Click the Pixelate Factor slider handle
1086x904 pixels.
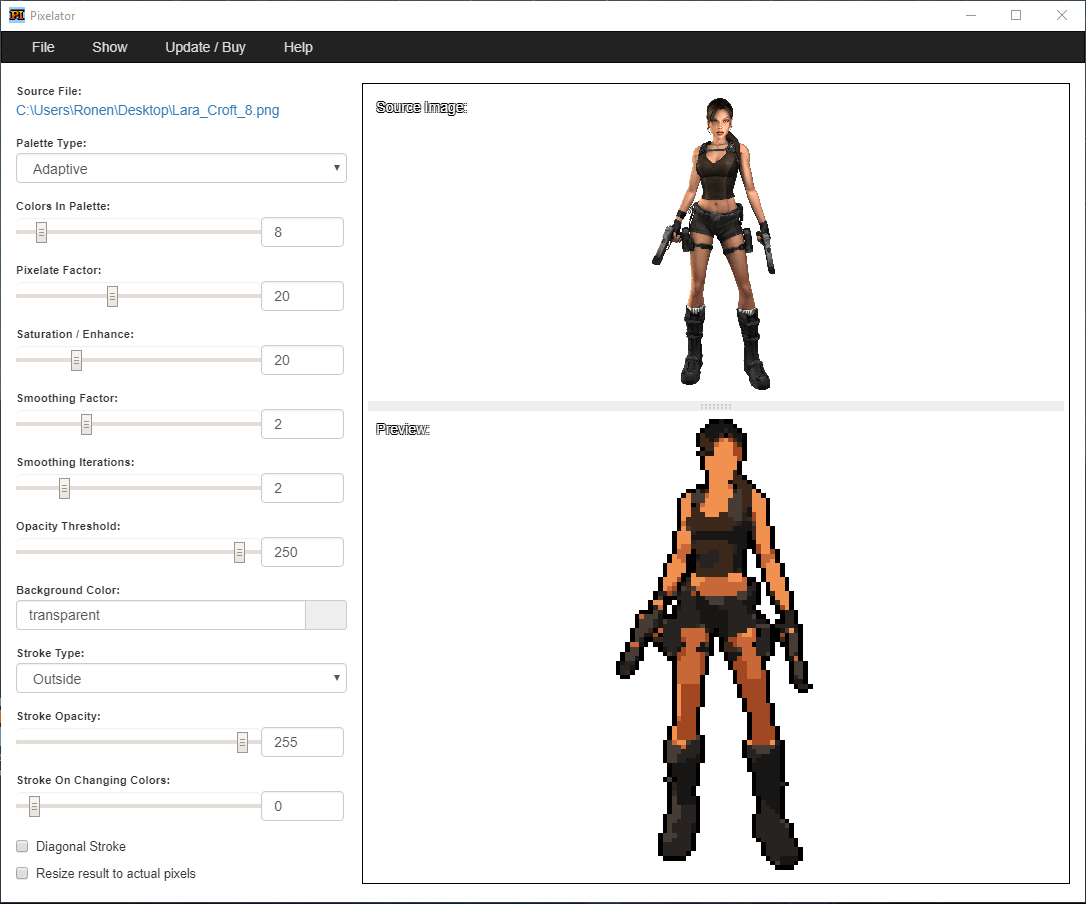pos(113,296)
